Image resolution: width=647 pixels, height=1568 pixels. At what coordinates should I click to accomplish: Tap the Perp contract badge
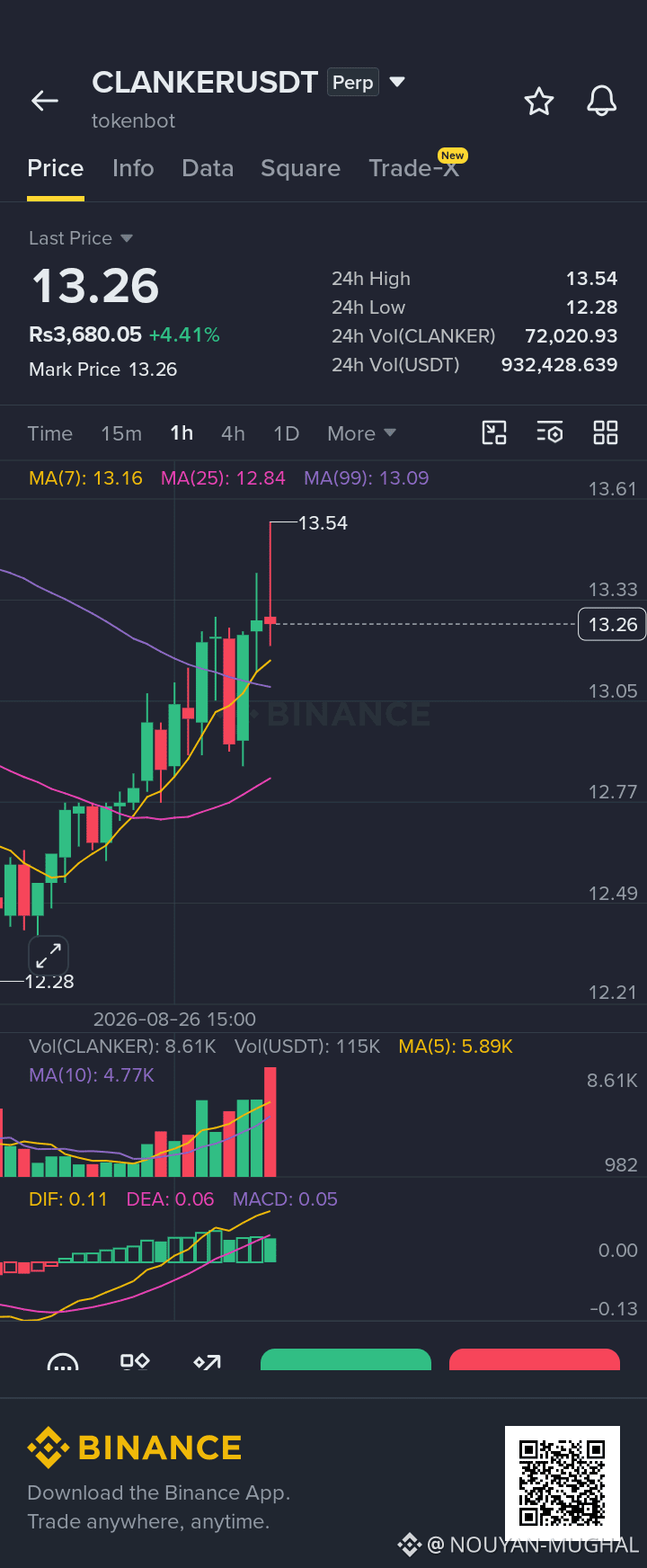tap(353, 82)
